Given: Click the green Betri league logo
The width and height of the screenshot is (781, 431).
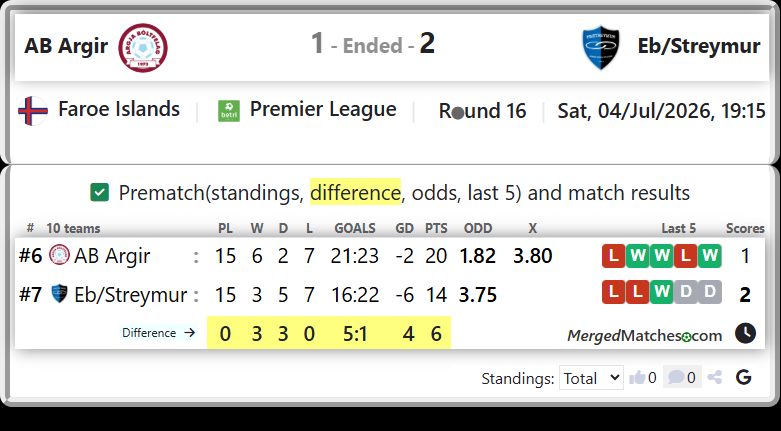Looking at the screenshot, I should point(229,111).
